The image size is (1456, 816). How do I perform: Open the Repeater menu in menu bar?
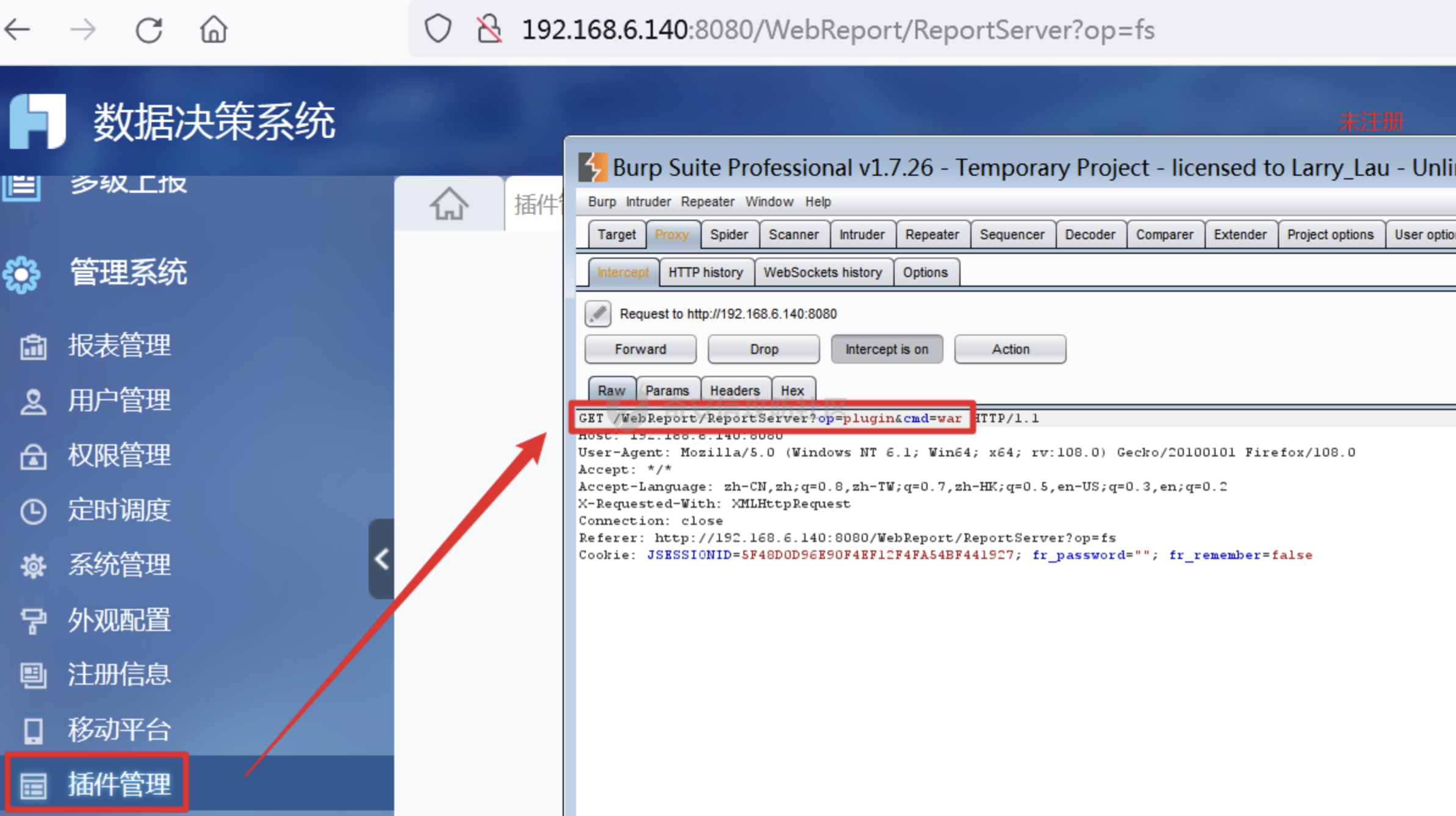(708, 202)
